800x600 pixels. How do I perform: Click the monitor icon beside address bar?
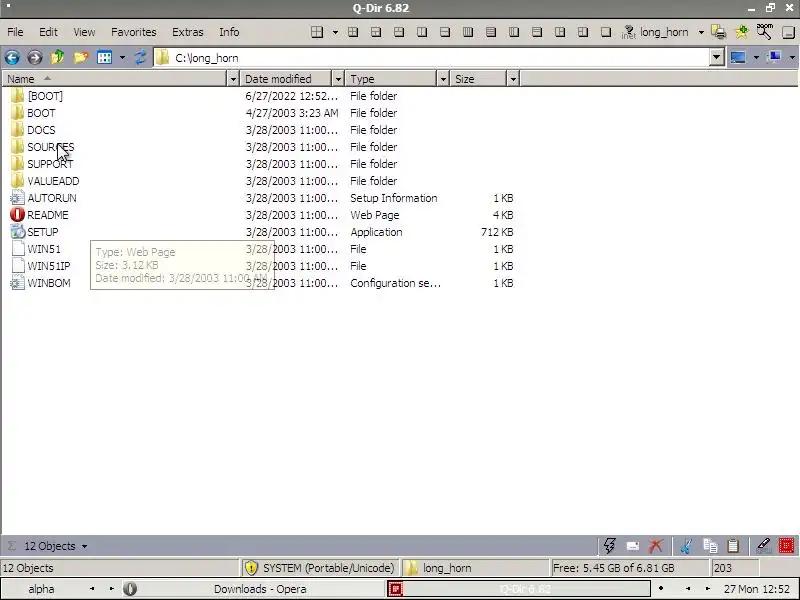point(738,57)
